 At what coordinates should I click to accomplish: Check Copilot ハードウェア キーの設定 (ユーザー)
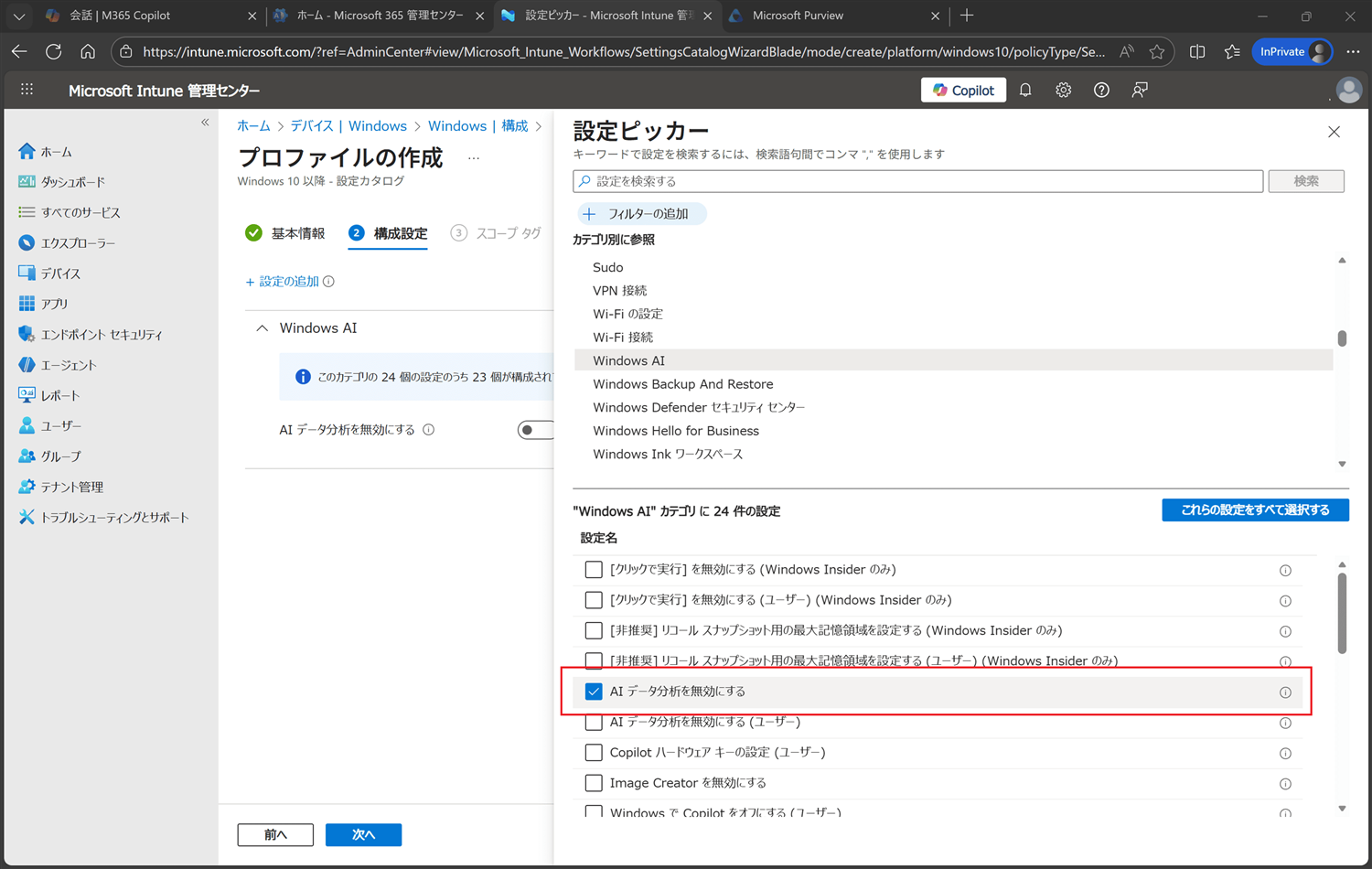(x=594, y=753)
